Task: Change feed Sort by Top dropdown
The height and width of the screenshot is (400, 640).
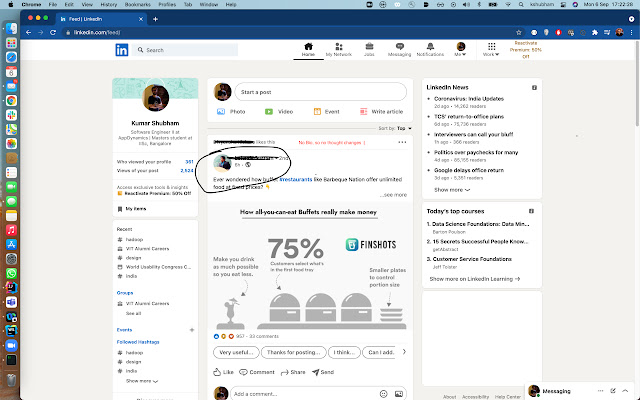Action: [x=395, y=128]
